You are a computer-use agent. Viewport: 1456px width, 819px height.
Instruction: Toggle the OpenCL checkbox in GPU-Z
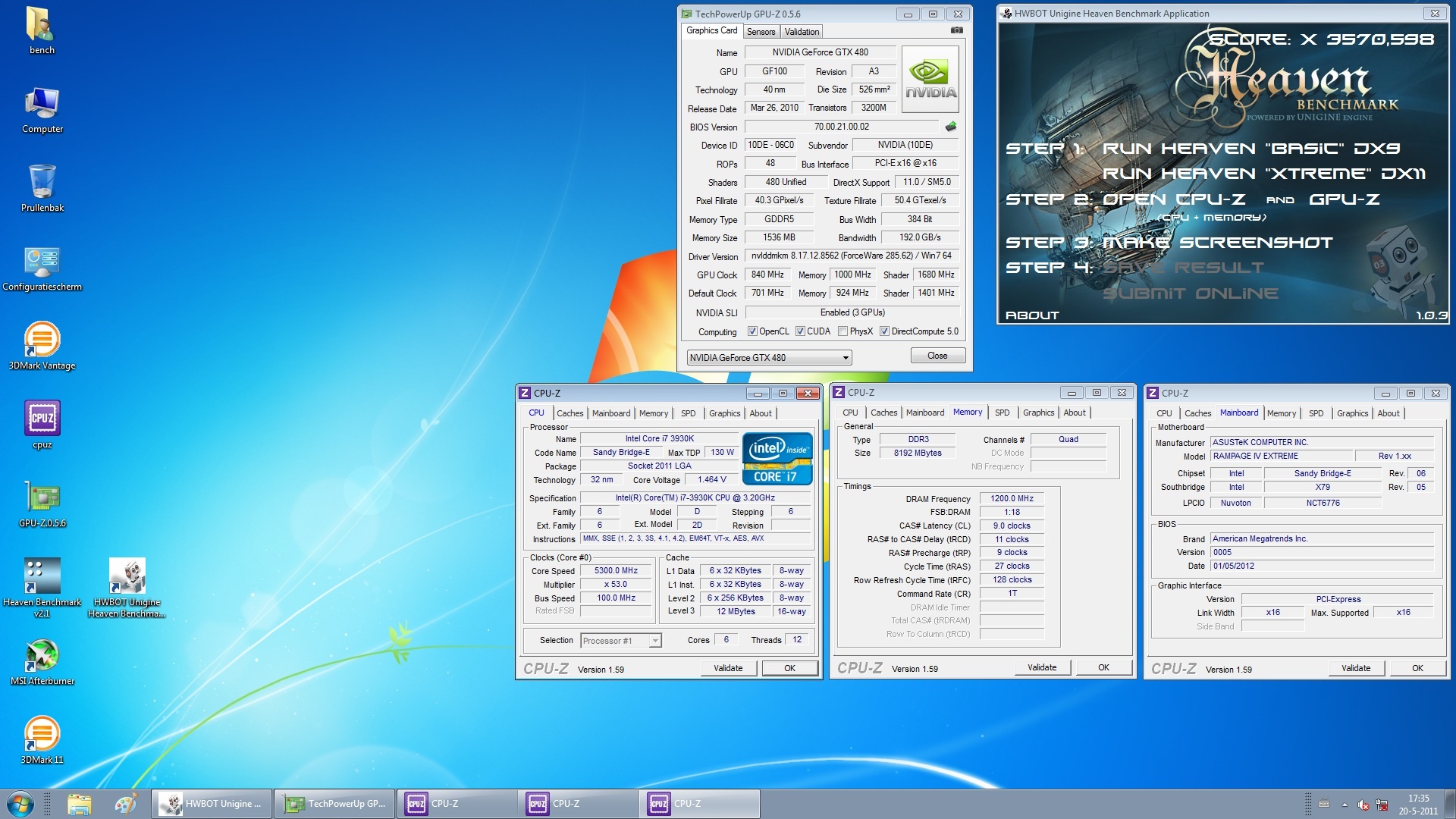click(x=752, y=331)
